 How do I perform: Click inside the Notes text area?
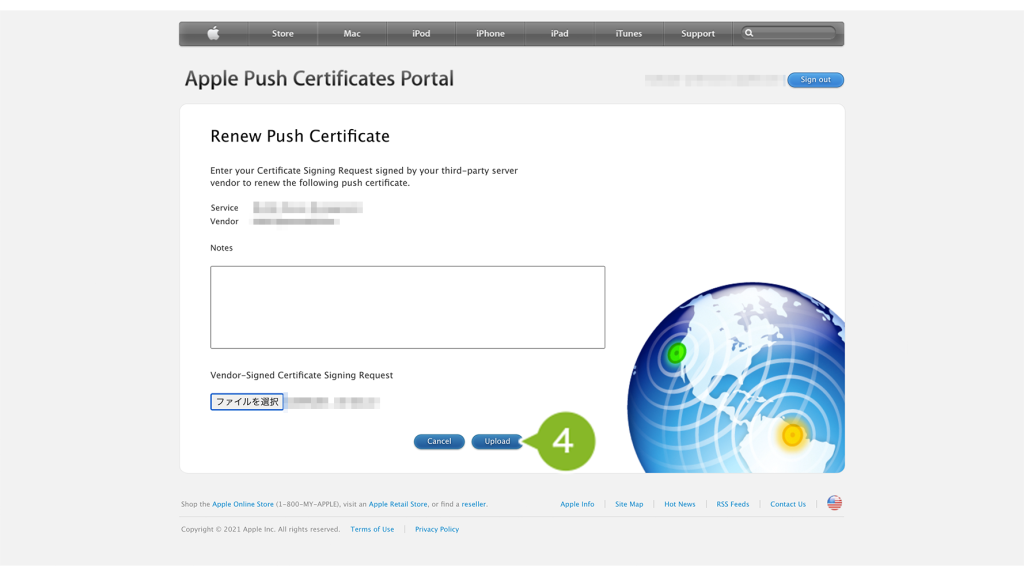pyautogui.click(x=407, y=307)
